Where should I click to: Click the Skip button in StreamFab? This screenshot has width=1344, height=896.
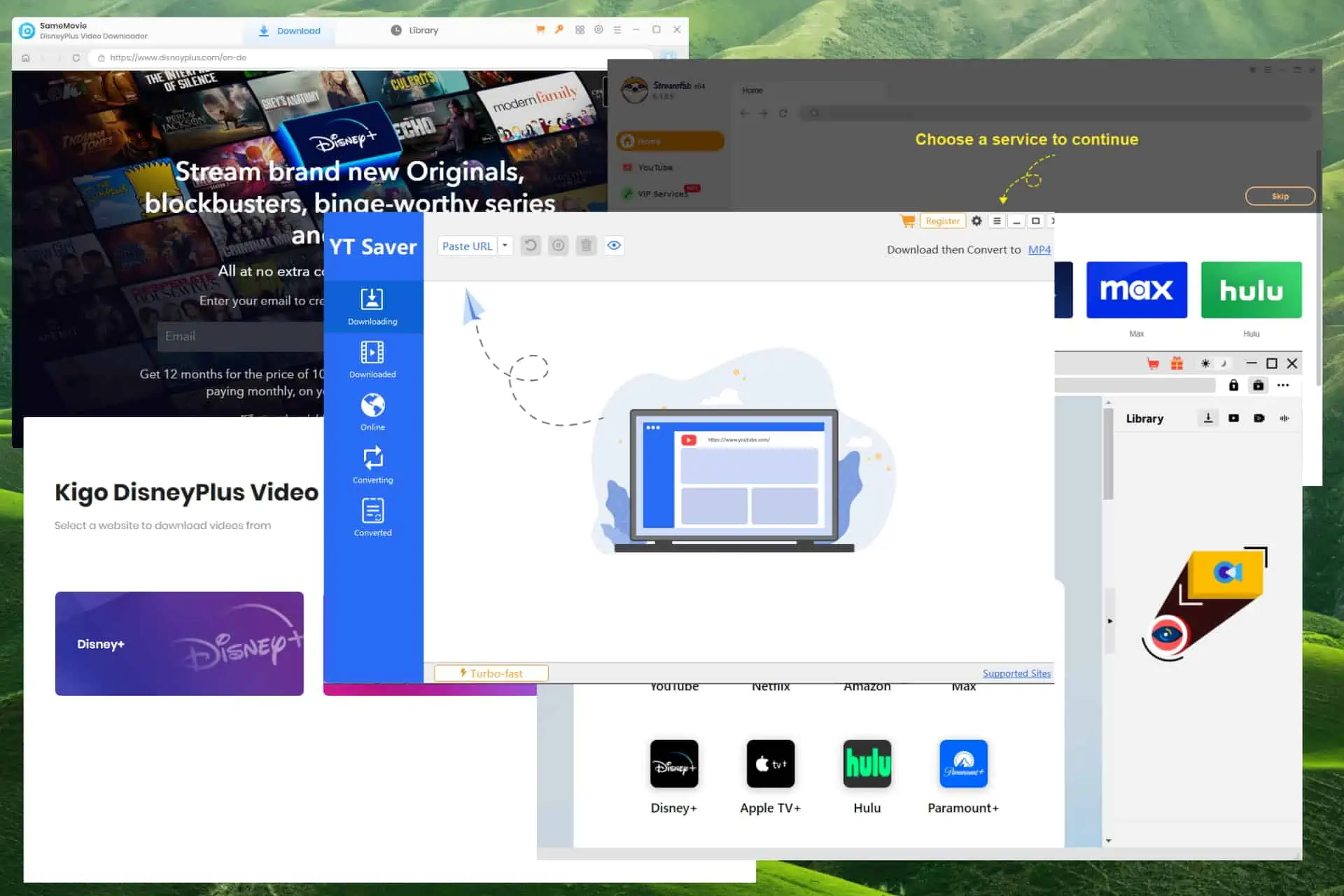tap(1280, 196)
